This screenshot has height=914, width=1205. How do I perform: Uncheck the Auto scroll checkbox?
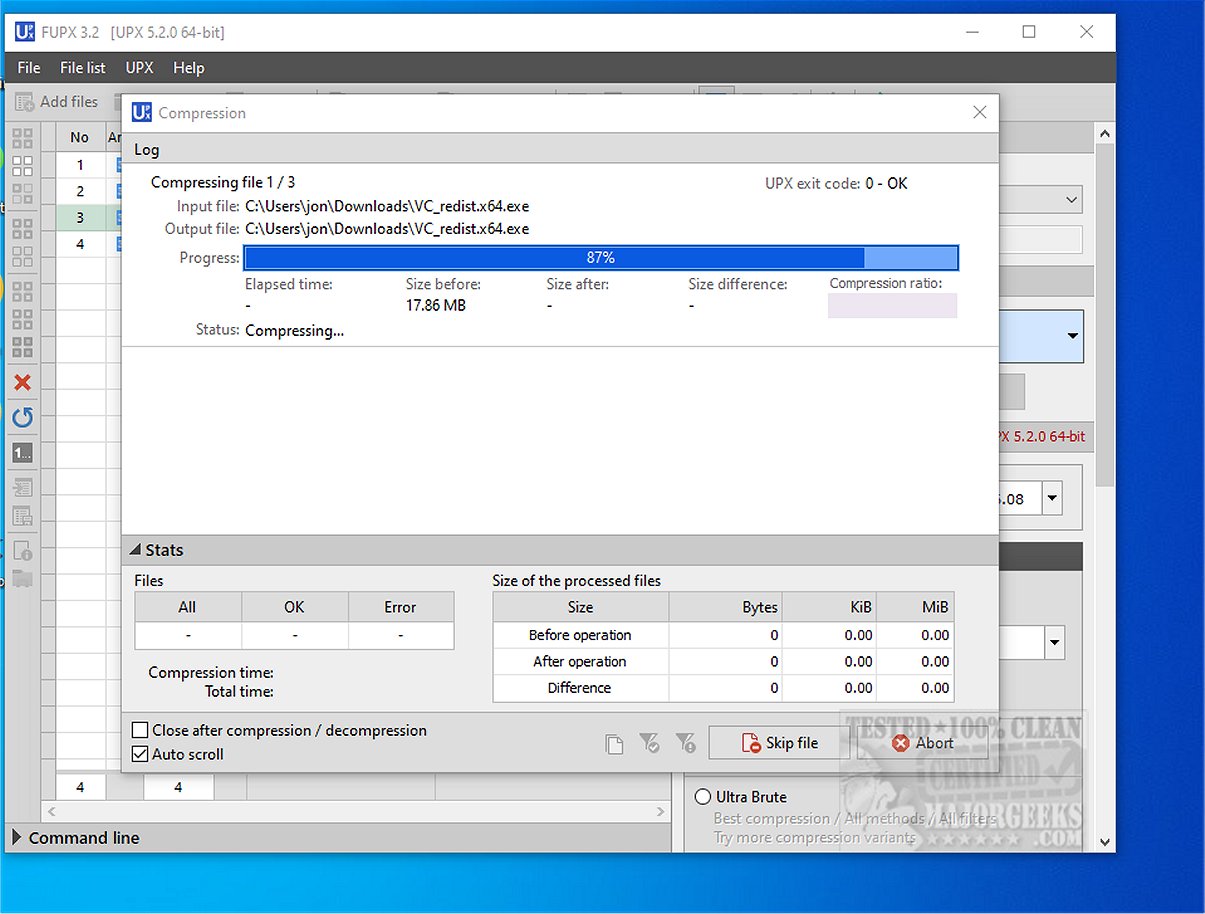[x=141, y=754]
